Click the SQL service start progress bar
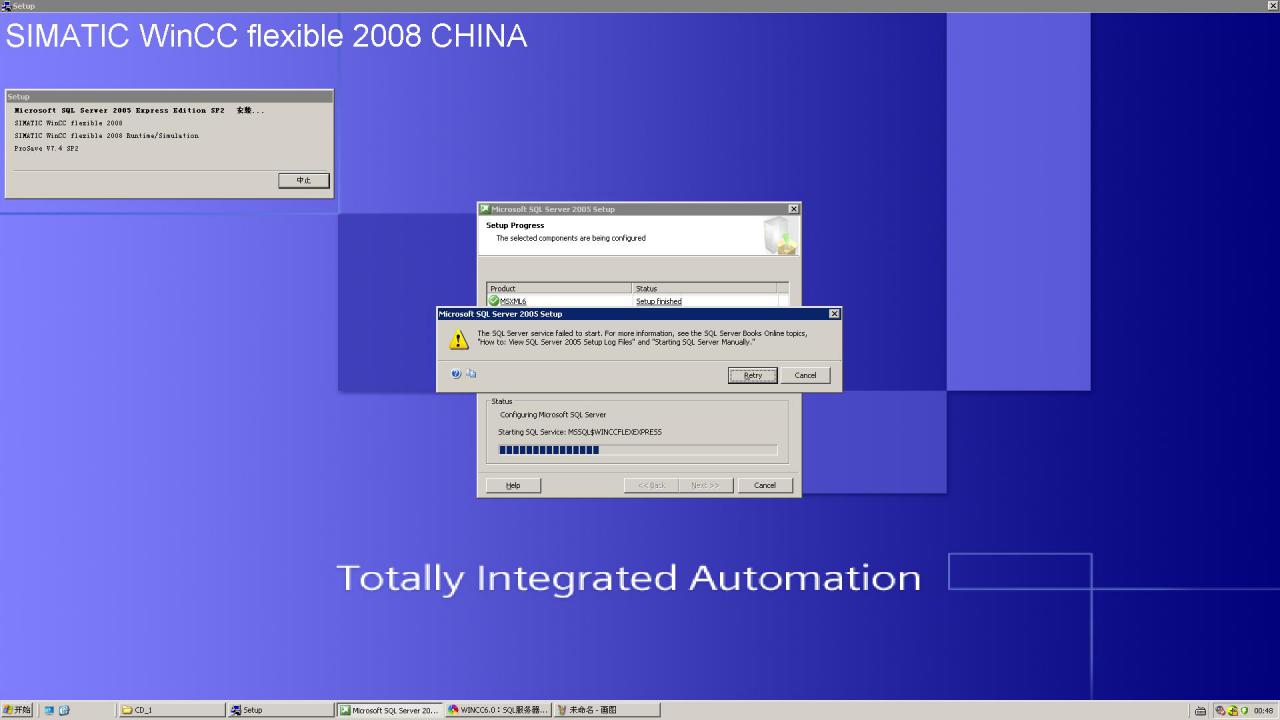This screenshot has height=720, width=1280. pos(637,450)
